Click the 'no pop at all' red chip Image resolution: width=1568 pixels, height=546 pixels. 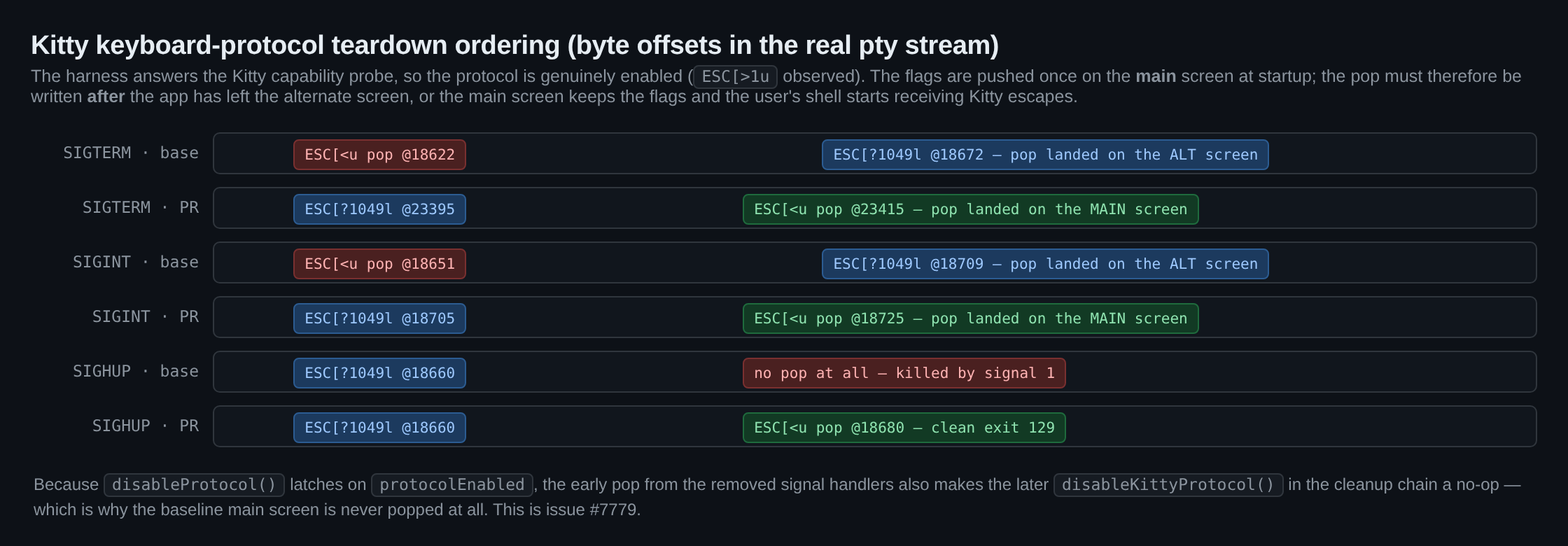point(904,373)
